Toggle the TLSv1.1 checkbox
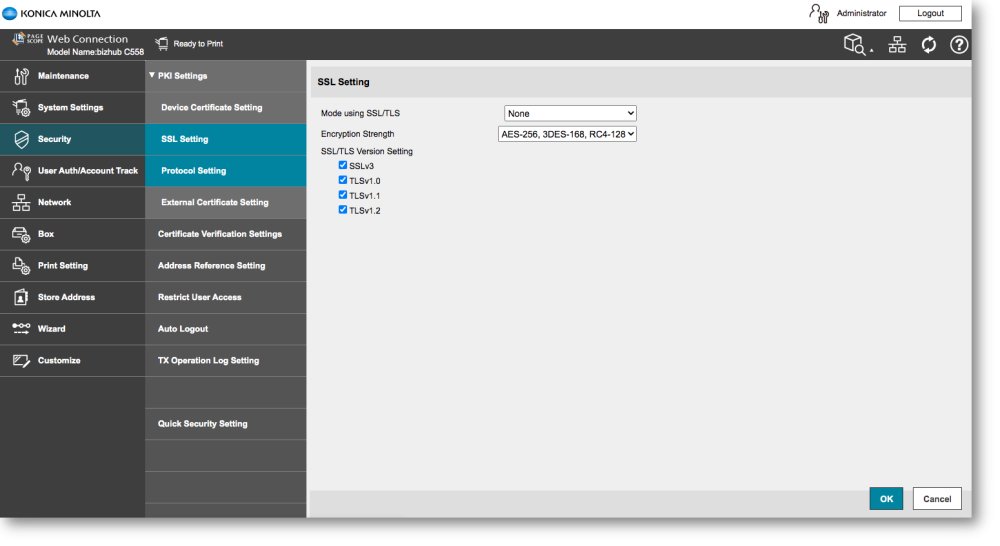 click(x=342, y=195)
